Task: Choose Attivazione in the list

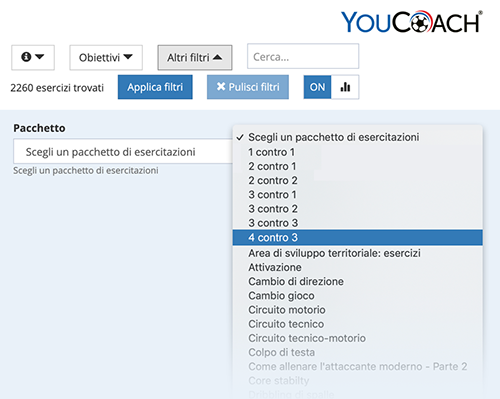Action: 357,267
